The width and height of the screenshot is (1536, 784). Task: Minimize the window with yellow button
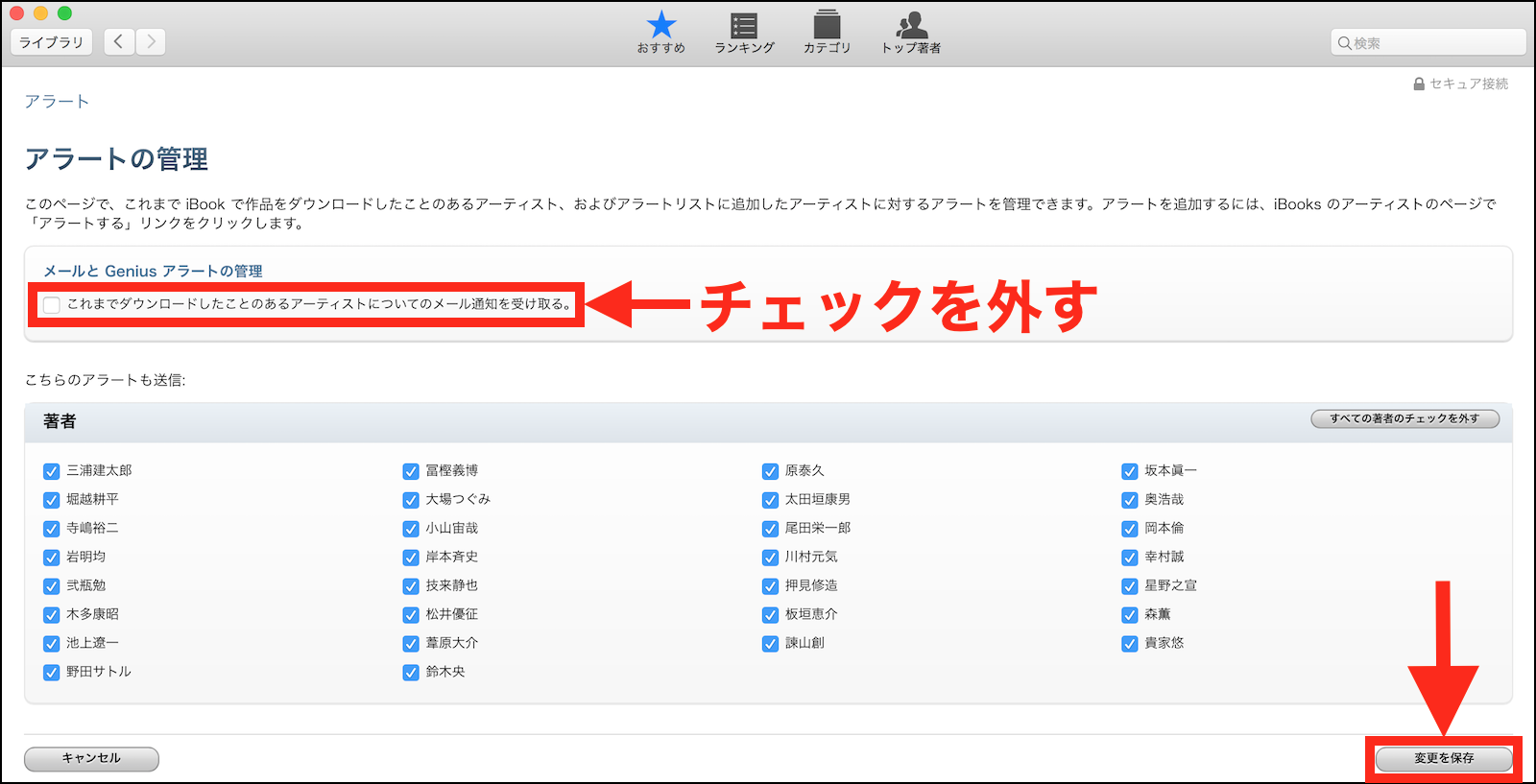[40, 13]
